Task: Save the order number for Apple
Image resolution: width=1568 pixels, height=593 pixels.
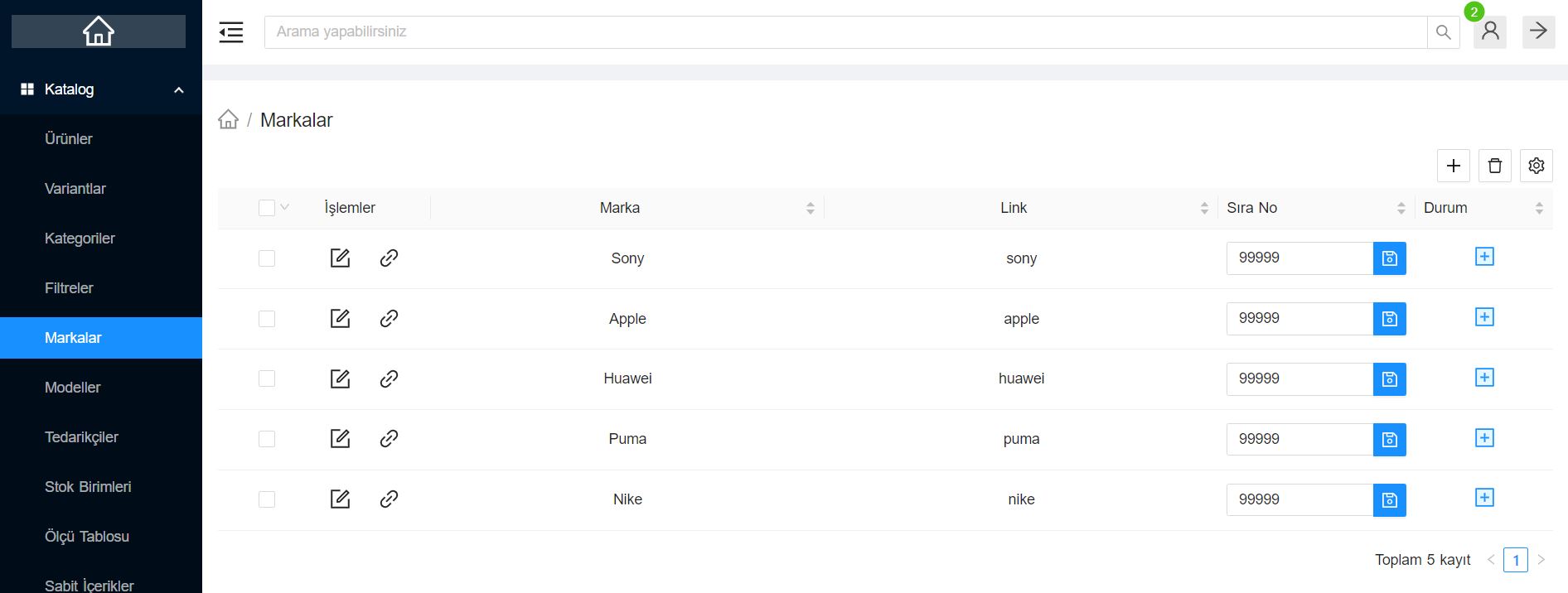Action: click(x=1390, y=319)
